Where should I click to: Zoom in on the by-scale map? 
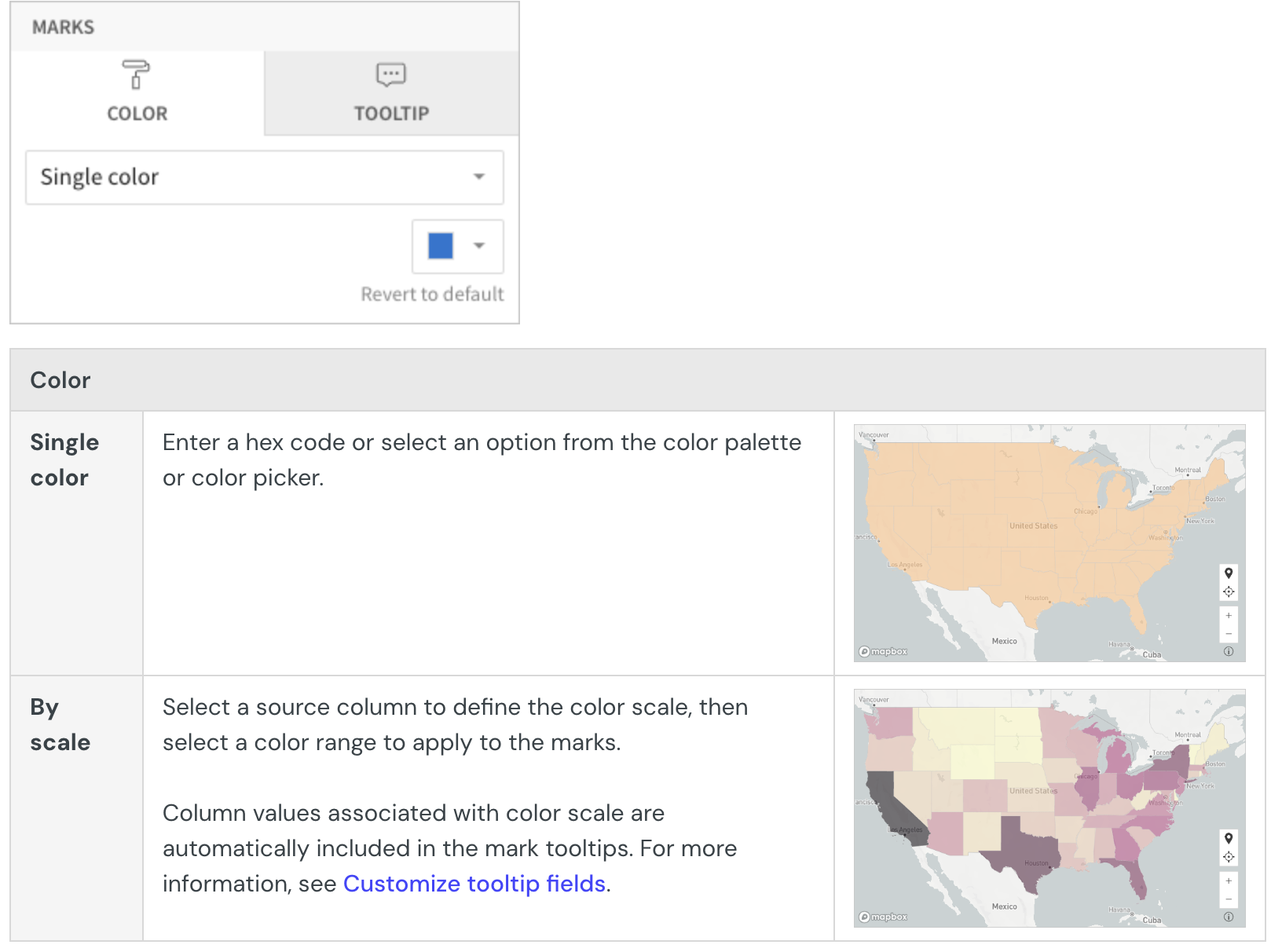pyautogui.click(x=1229, y=881)
